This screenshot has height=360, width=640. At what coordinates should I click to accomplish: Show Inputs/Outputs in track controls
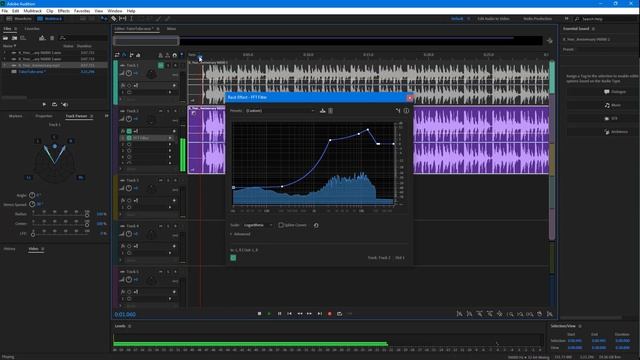117,55
